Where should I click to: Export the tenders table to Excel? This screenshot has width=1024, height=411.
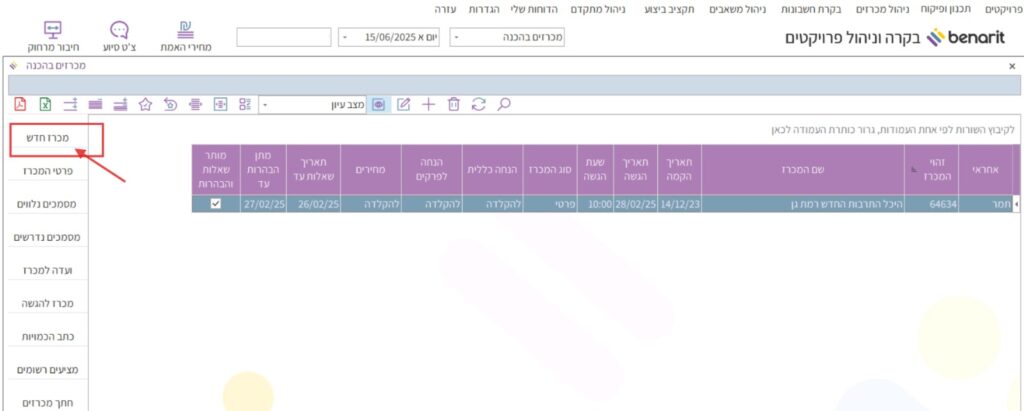(45, 104)
